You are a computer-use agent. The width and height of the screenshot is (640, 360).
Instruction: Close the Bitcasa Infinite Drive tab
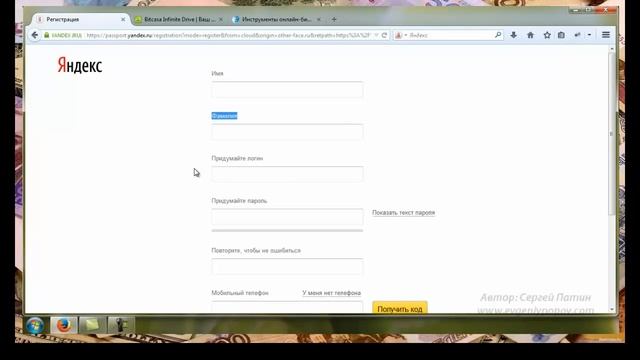click(x=221, y=19)
